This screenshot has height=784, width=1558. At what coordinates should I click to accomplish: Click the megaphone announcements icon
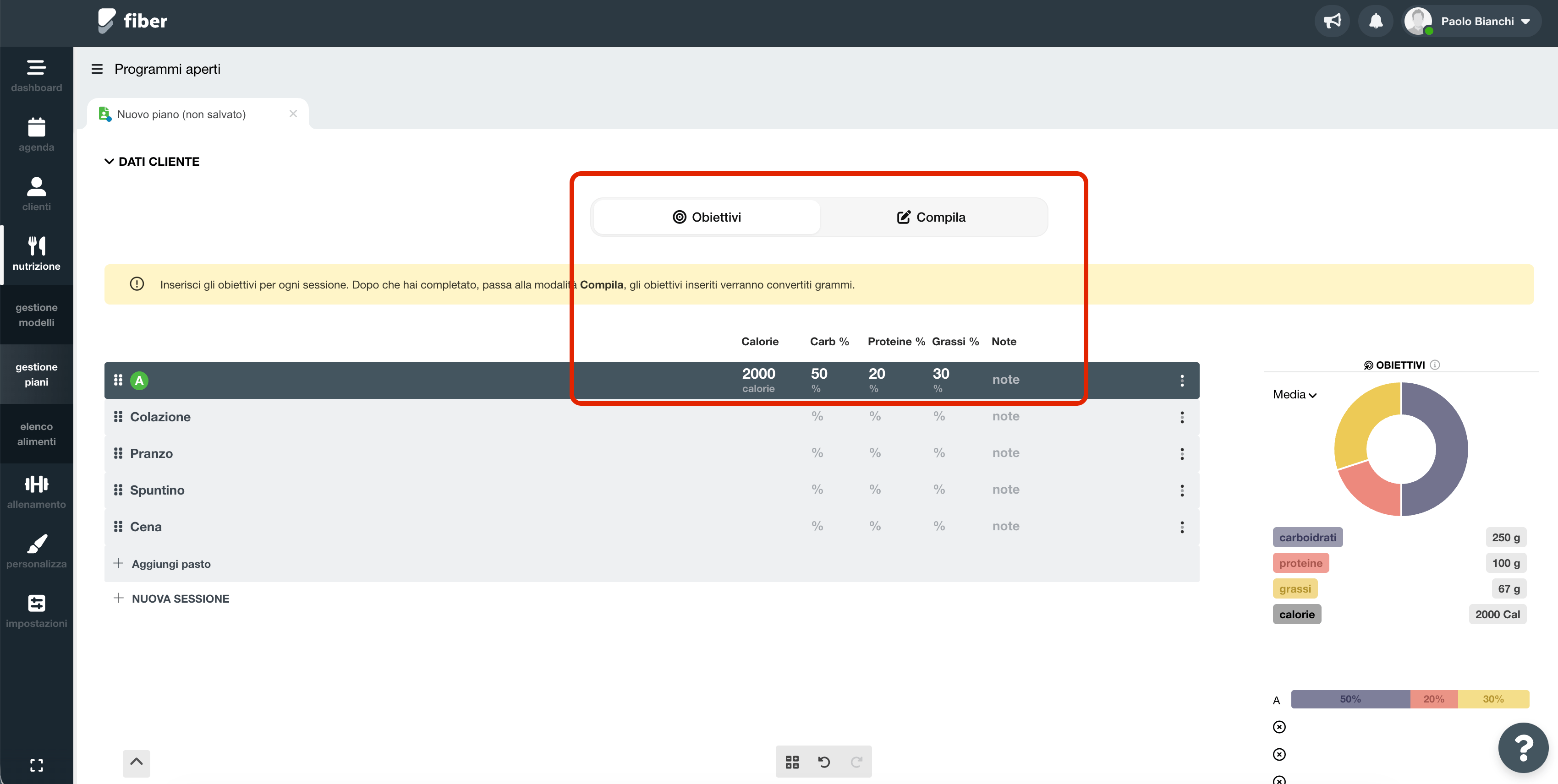tap(1332, 21)
